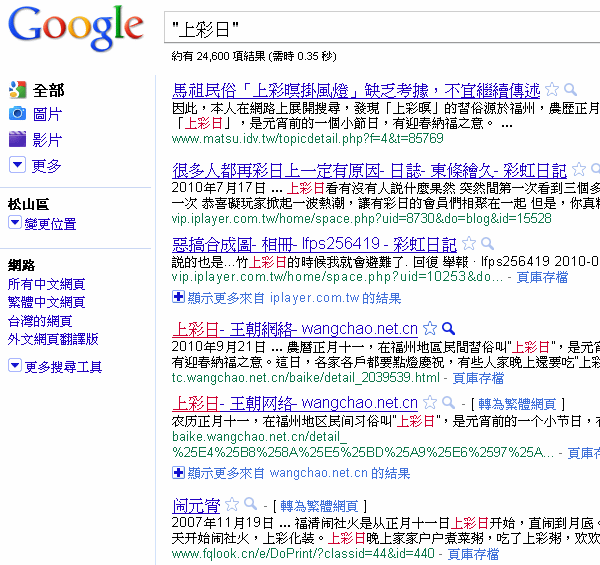
Task: Click the search box containing "上彩日"
Action: [x=382, y=28]
